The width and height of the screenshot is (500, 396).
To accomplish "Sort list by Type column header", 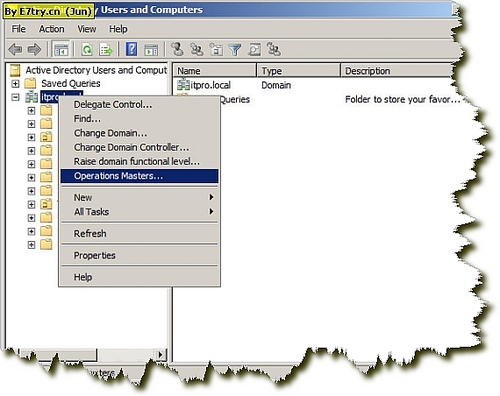I will 299,71.
